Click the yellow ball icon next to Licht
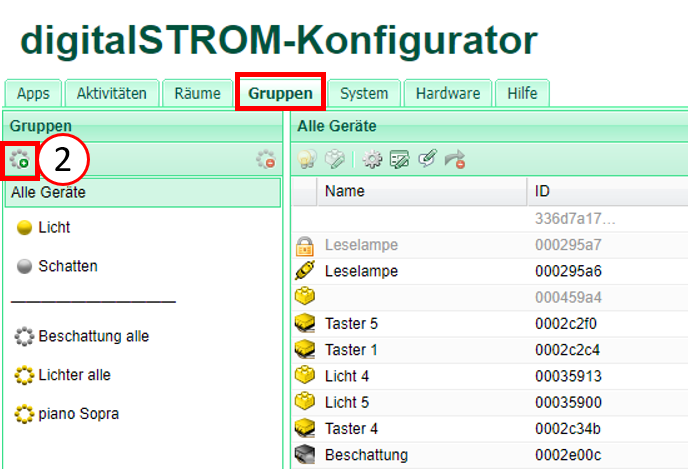This screenshot has width=688, height=469. click(24, 228)
